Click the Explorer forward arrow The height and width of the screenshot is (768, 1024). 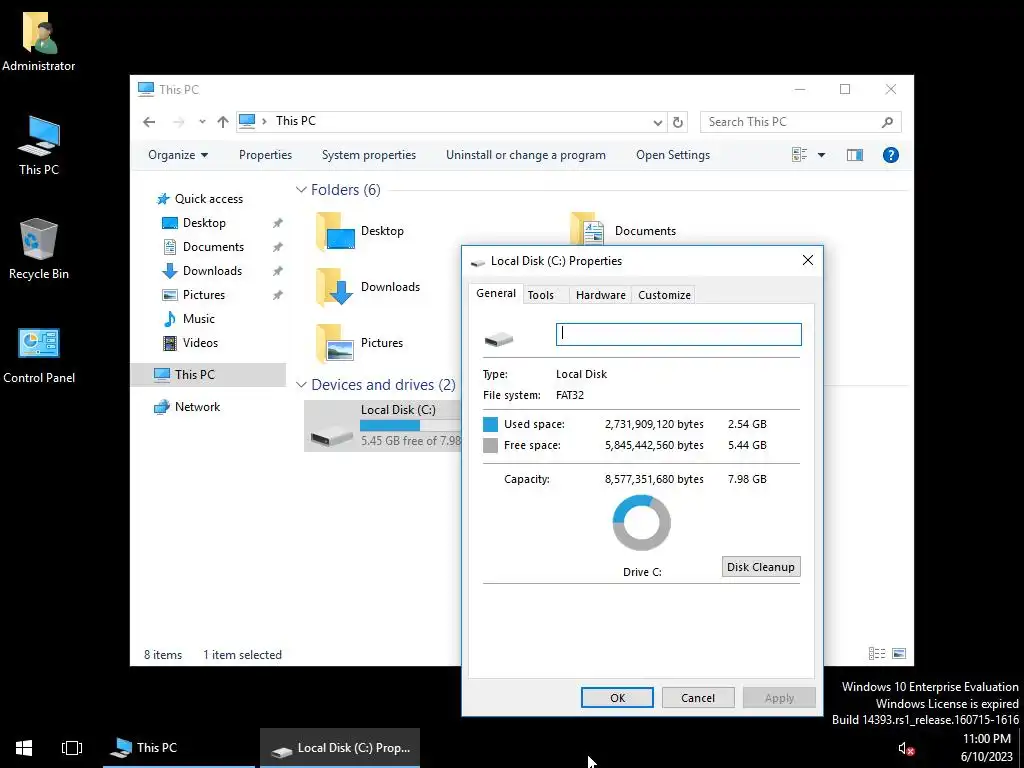click(x=178, y=121)
